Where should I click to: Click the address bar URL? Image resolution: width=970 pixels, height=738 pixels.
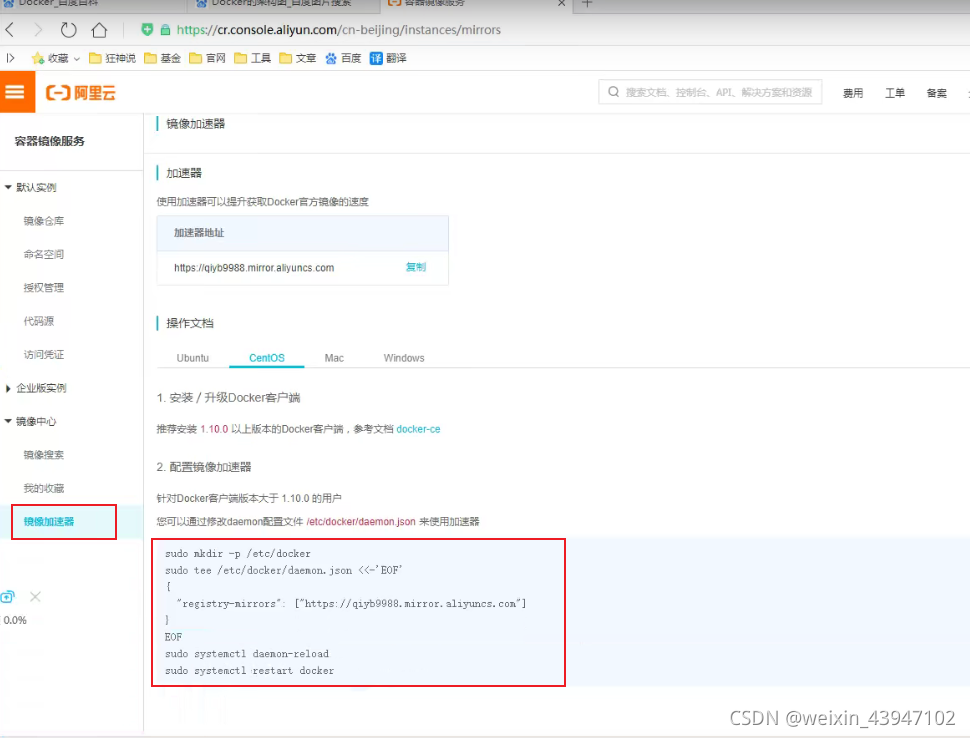click(x=338, y=30)
